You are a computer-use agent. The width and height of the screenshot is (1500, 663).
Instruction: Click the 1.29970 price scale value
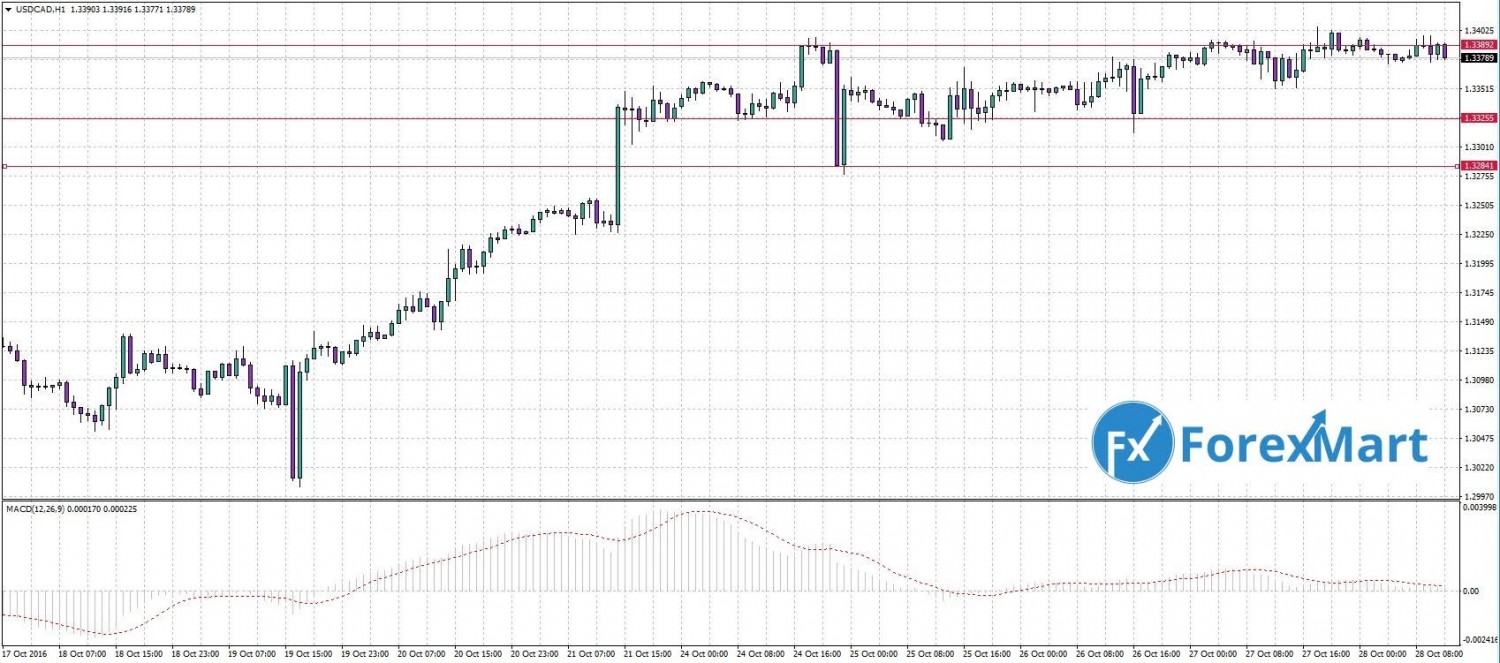(x=1478, y=496)
